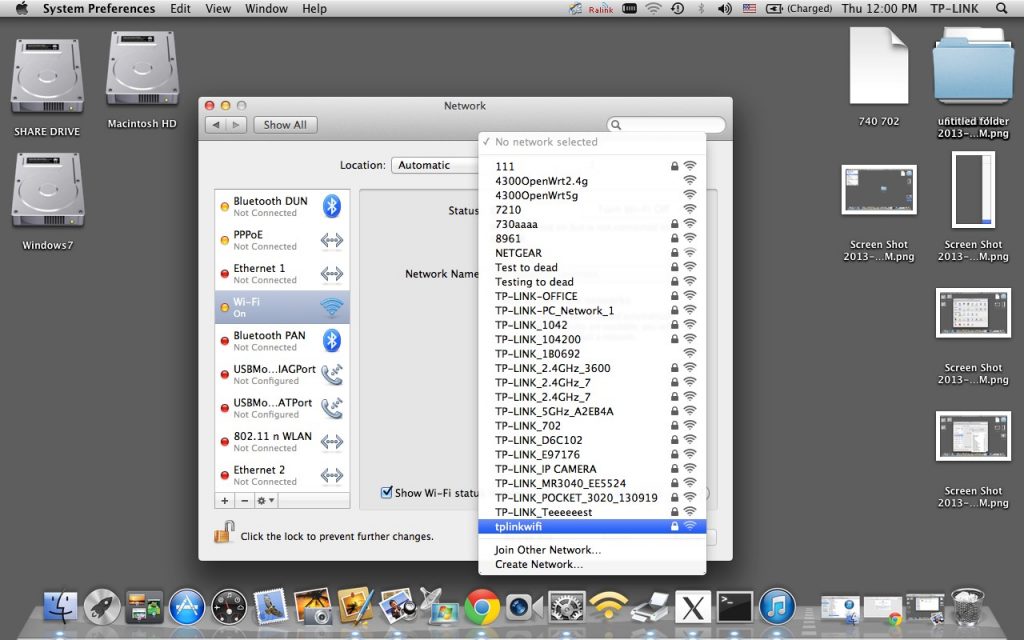
Task: Select the NETGEAR network
Action: pyautogui.click(x=592, y=253)
